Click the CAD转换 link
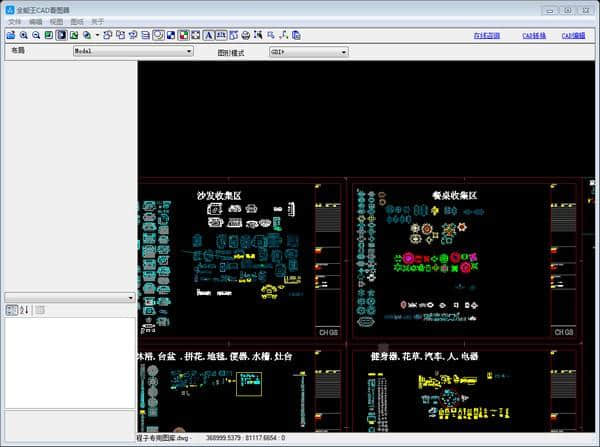This screenshot has width=600, height=447. [x=534, y=35]
